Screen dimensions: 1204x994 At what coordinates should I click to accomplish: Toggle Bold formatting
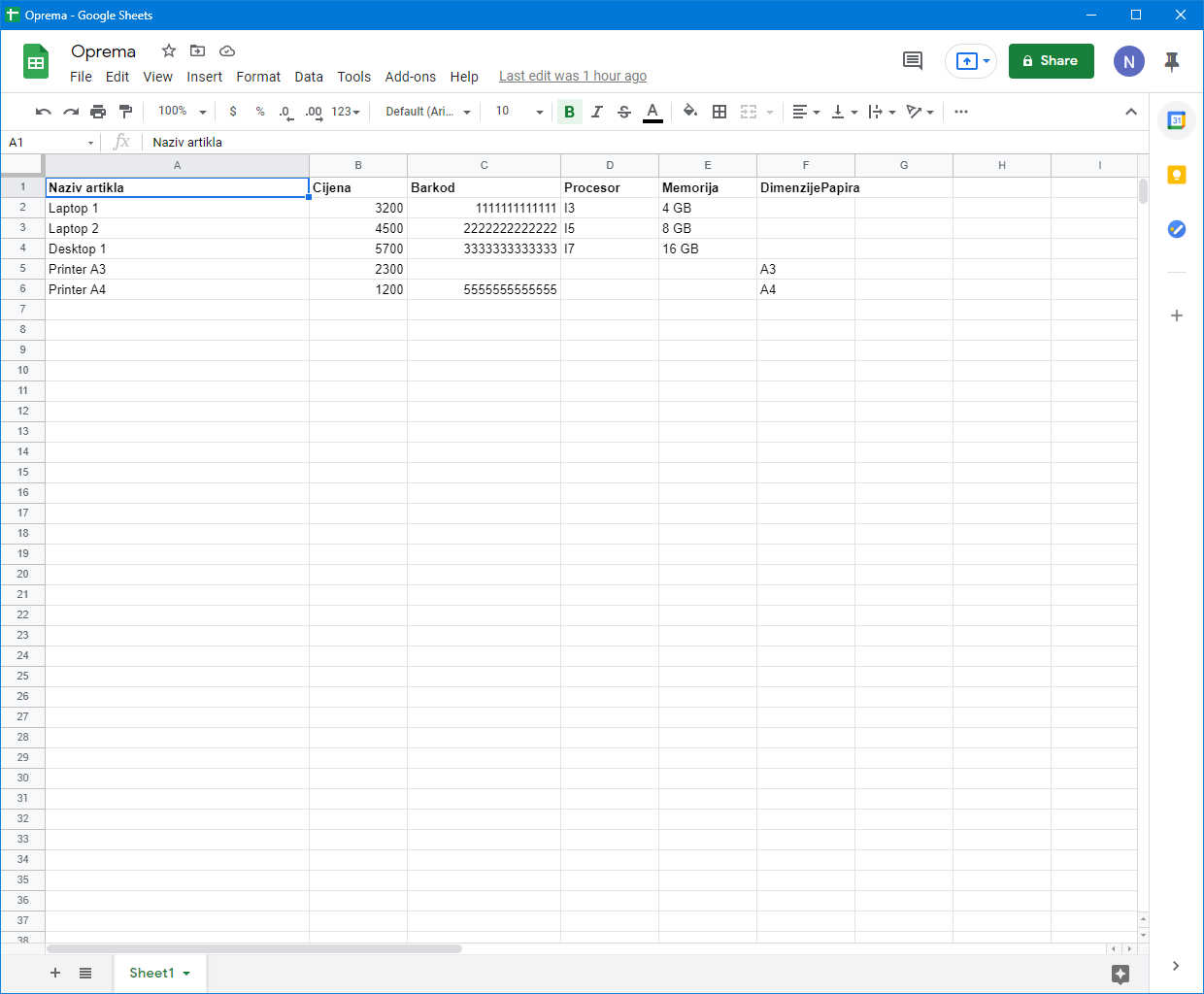(x=569, y=112)
